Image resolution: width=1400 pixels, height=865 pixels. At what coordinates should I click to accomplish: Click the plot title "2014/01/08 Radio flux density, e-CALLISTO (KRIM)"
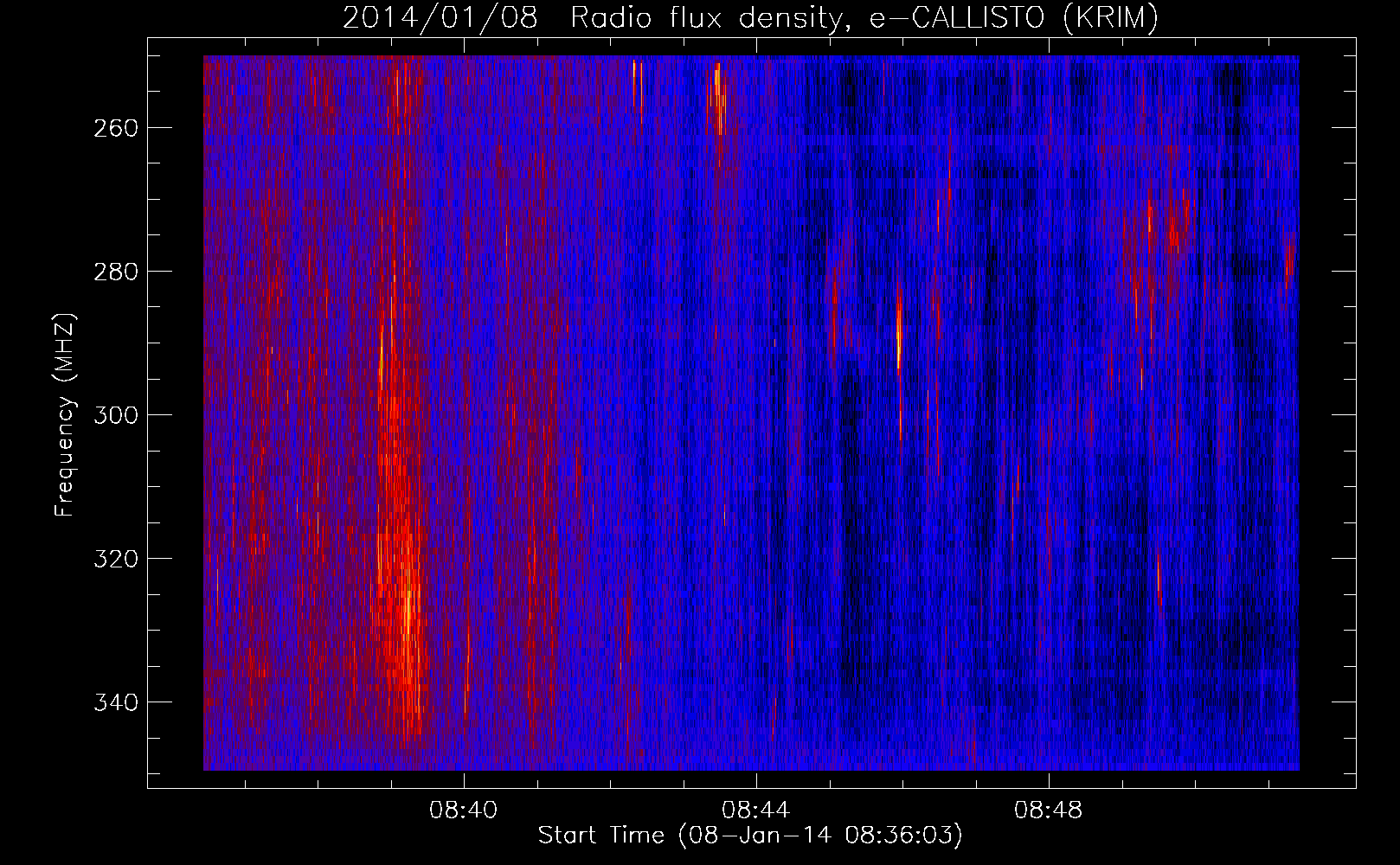(x=750, y=17)
